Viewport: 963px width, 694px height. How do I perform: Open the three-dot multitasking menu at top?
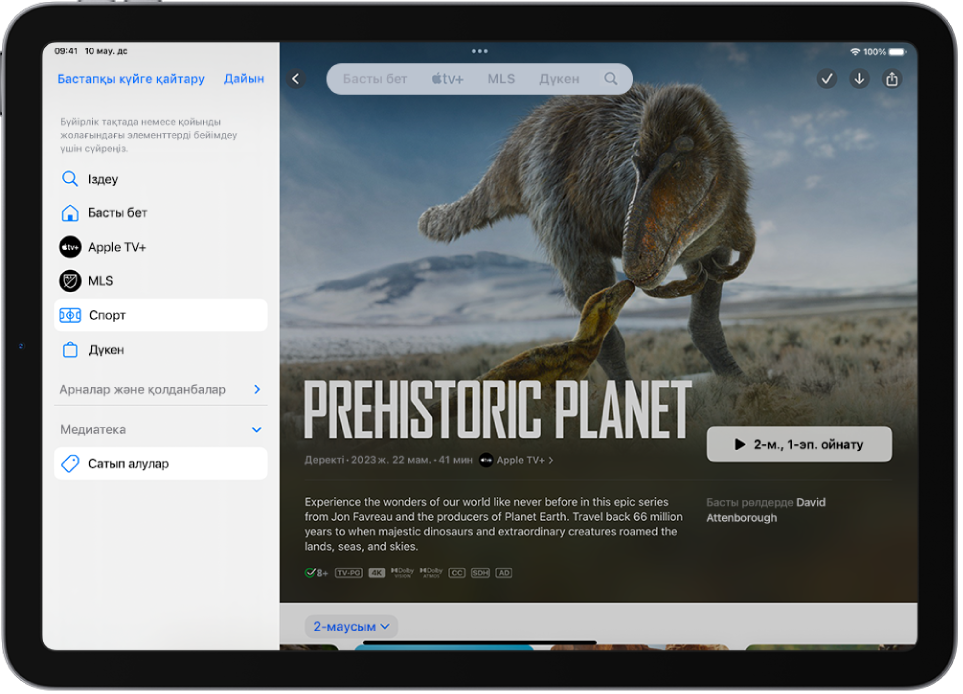click(x=480, y=51)
